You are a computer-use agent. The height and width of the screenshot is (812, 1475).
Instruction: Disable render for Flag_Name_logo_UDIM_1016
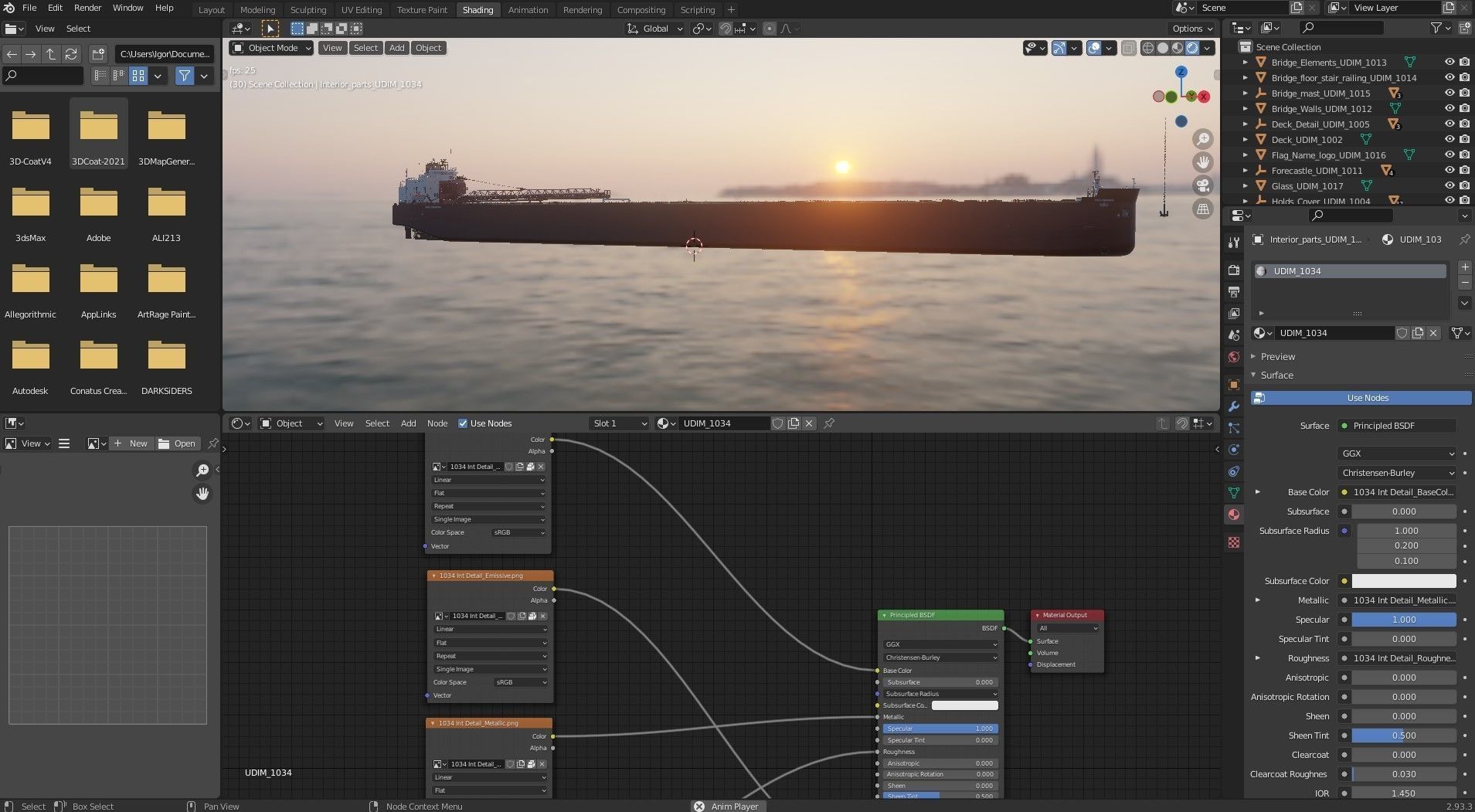click(1464, 155)
